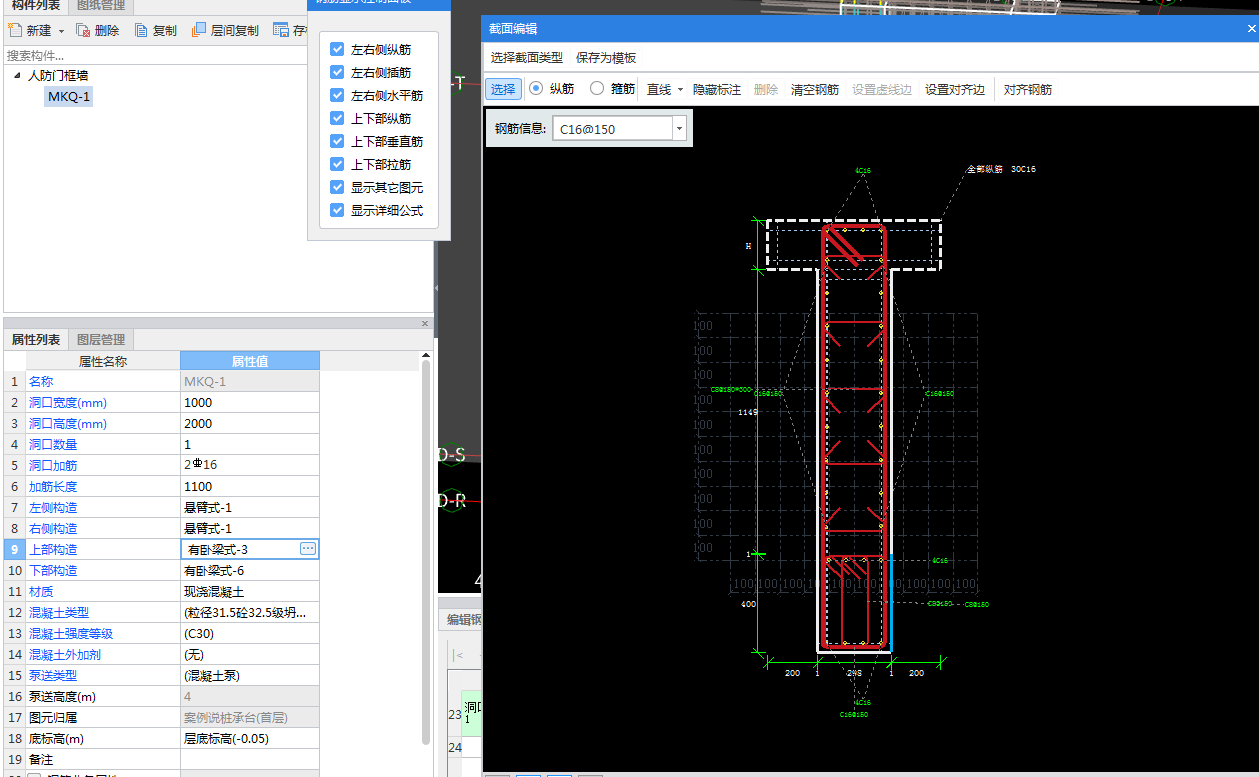This screenshot has width=1259, height=777.
Task: Click the 底标高 value 层底标高(-0.05)
Action: [250, 738]
